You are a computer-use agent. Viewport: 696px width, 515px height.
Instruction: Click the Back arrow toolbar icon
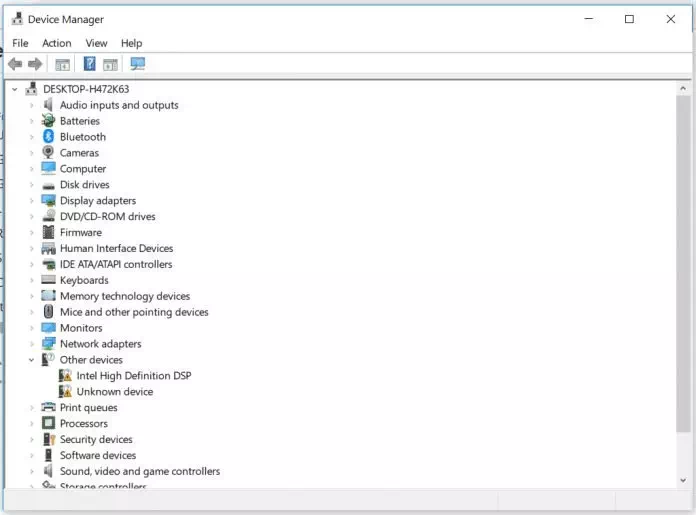(x=15, y=64)
